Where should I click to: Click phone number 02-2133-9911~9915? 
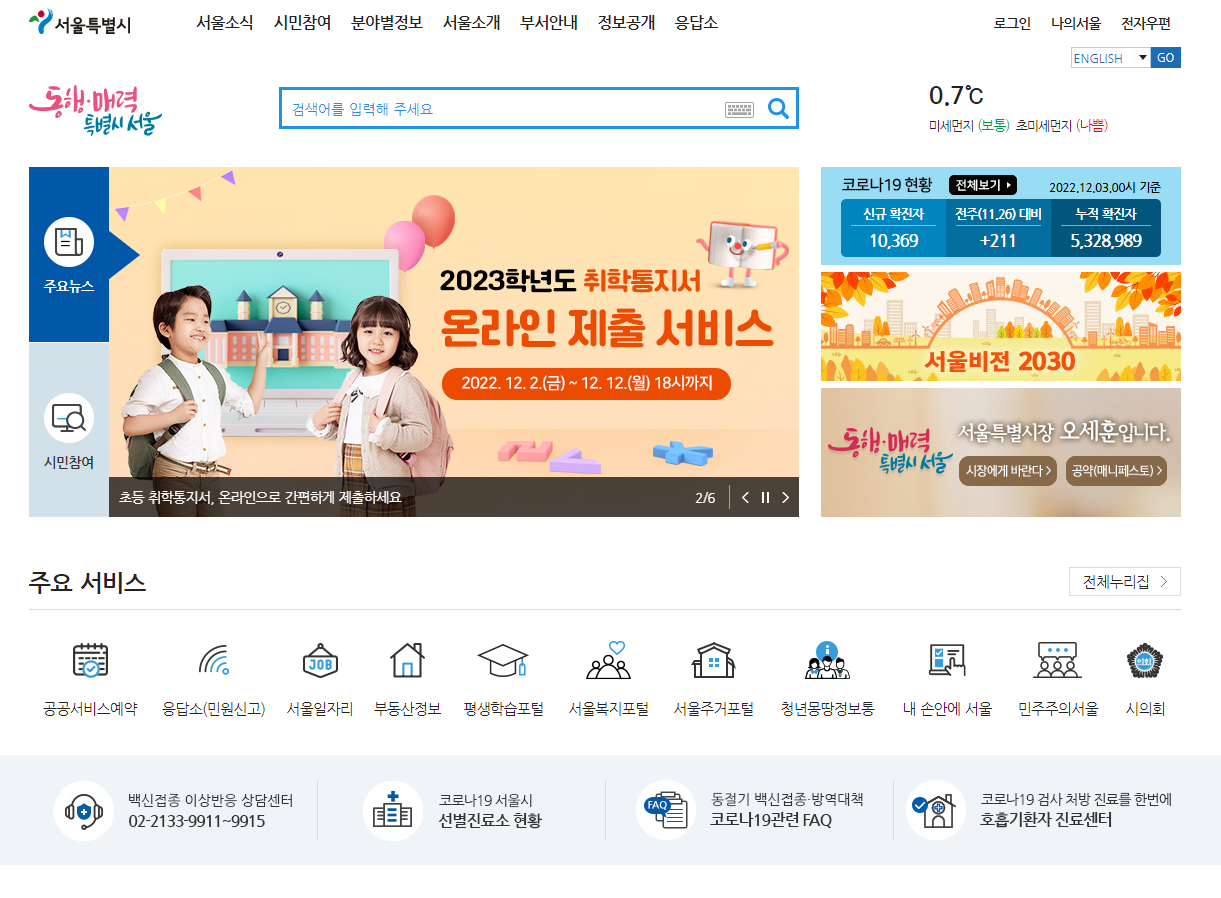(x=197, y=821)
